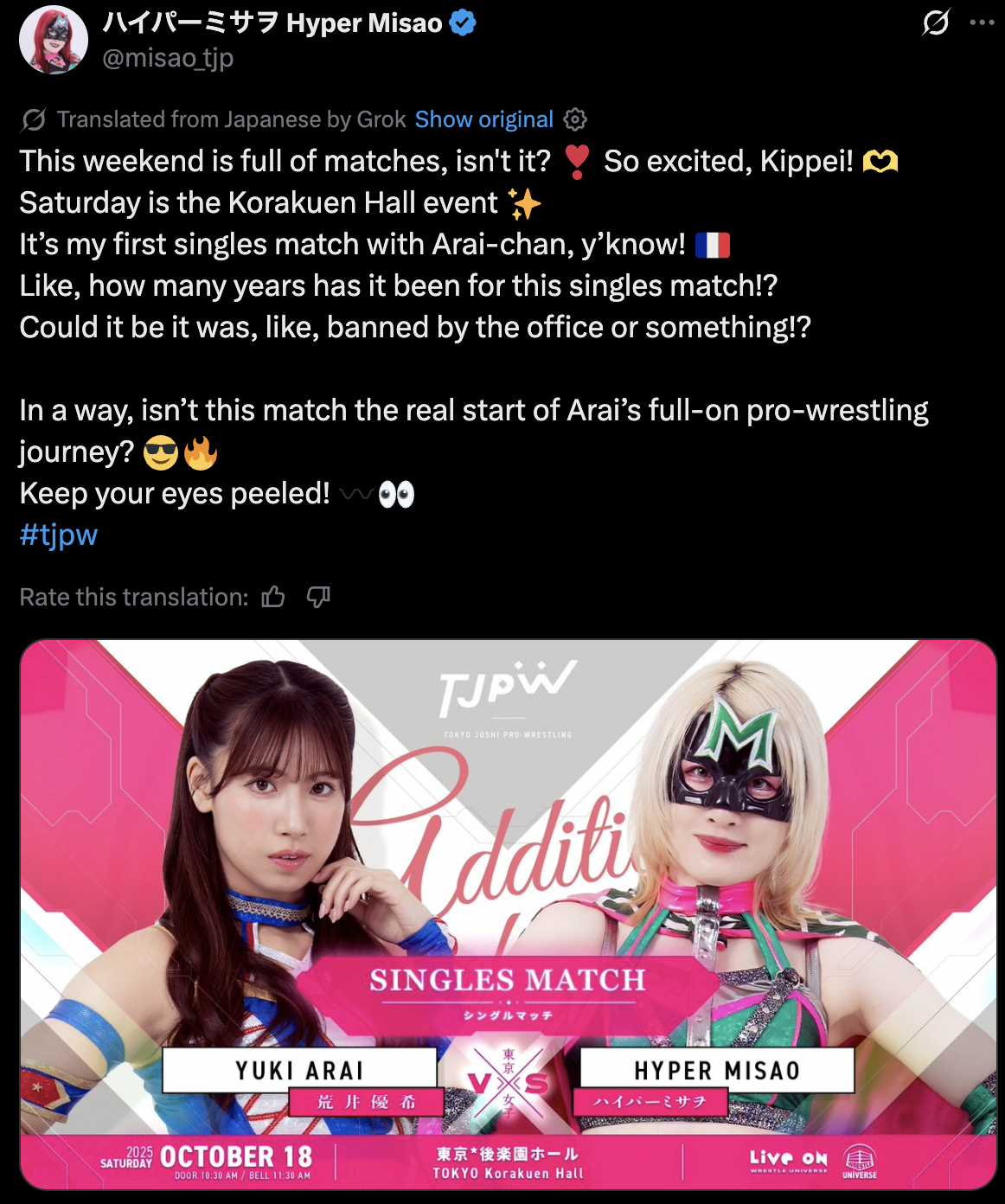This screenshot has height=1204, width=1005.
Task: Rate translation with thumbs up
Action: (x=273, y=597)
